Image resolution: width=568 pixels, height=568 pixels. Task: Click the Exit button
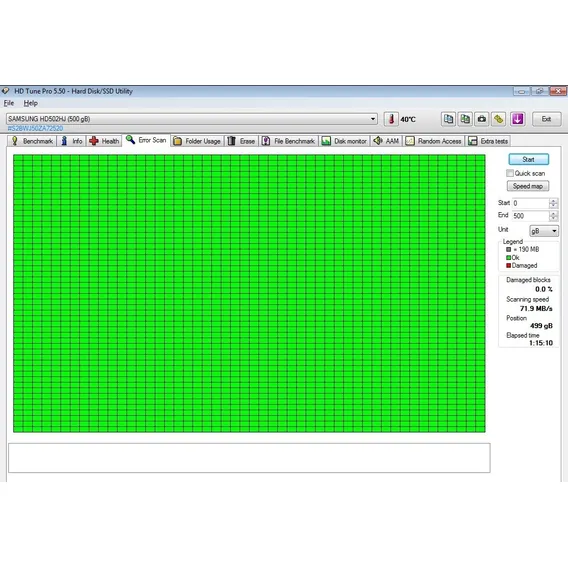pos(547,119)
